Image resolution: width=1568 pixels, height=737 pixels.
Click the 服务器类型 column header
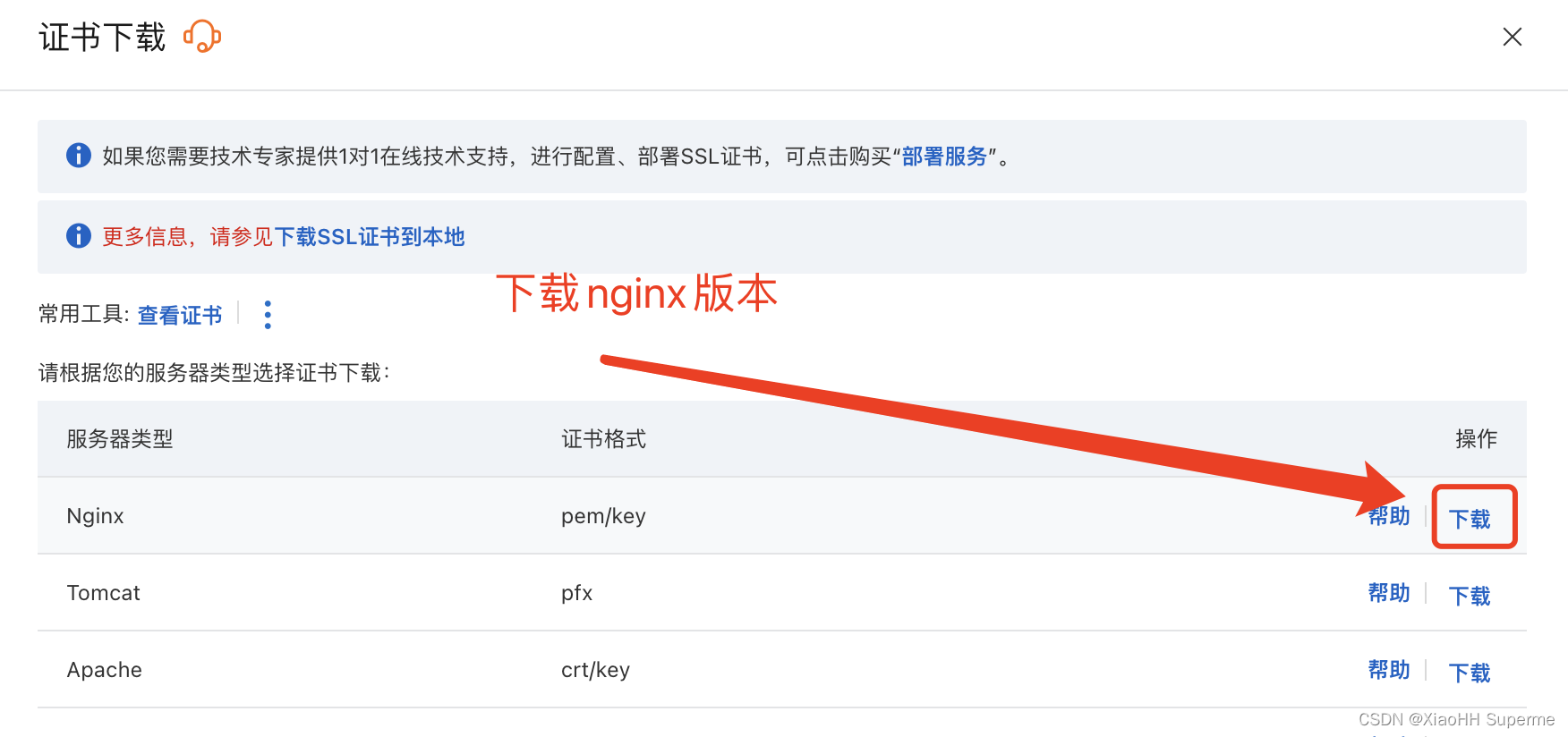[120, 439]
